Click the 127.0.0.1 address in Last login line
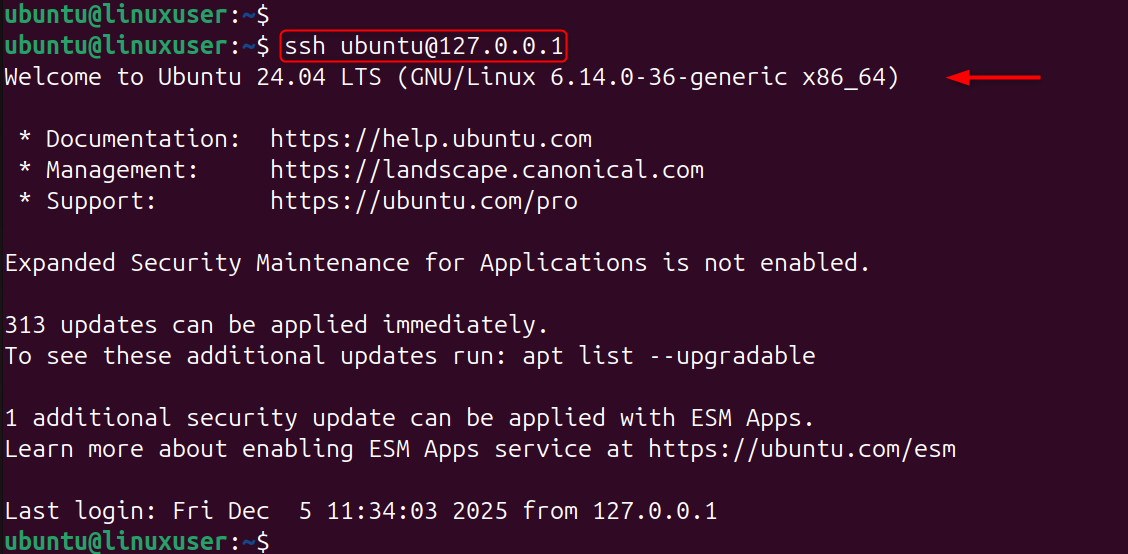The image size is (1128, 554). click(x=655, y=510)
